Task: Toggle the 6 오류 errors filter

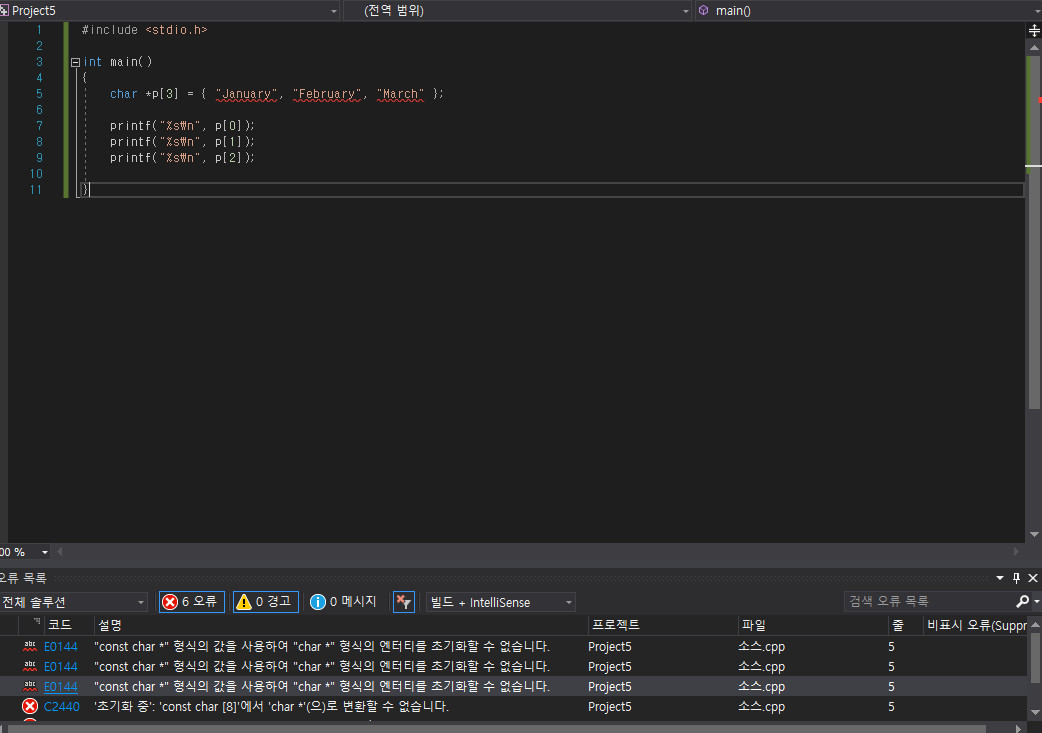Action: pos(191,601)
